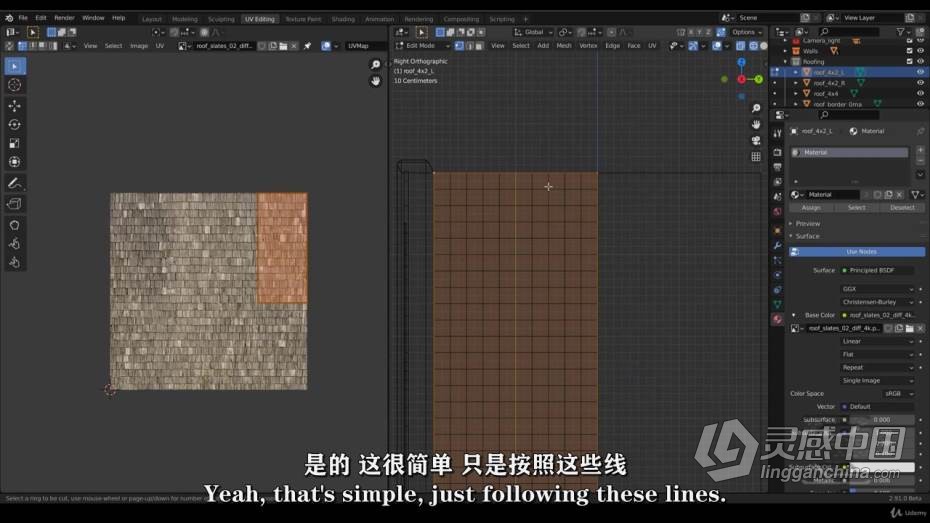Click the 3D viewport pan hand icon
Viewport: 930px width, 523px height.
click(756, 125)
